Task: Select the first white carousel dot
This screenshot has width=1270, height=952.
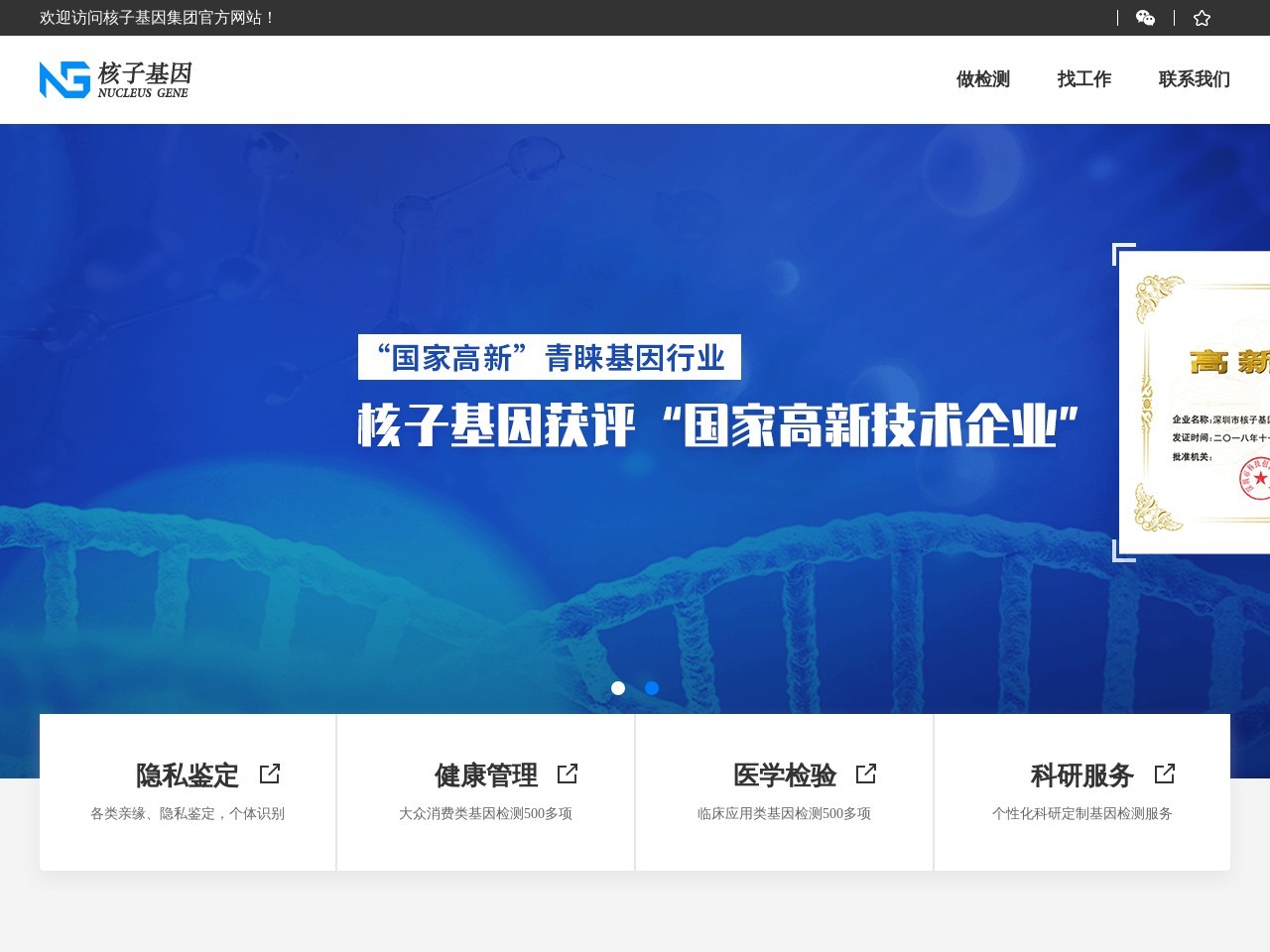Action: 618,688
